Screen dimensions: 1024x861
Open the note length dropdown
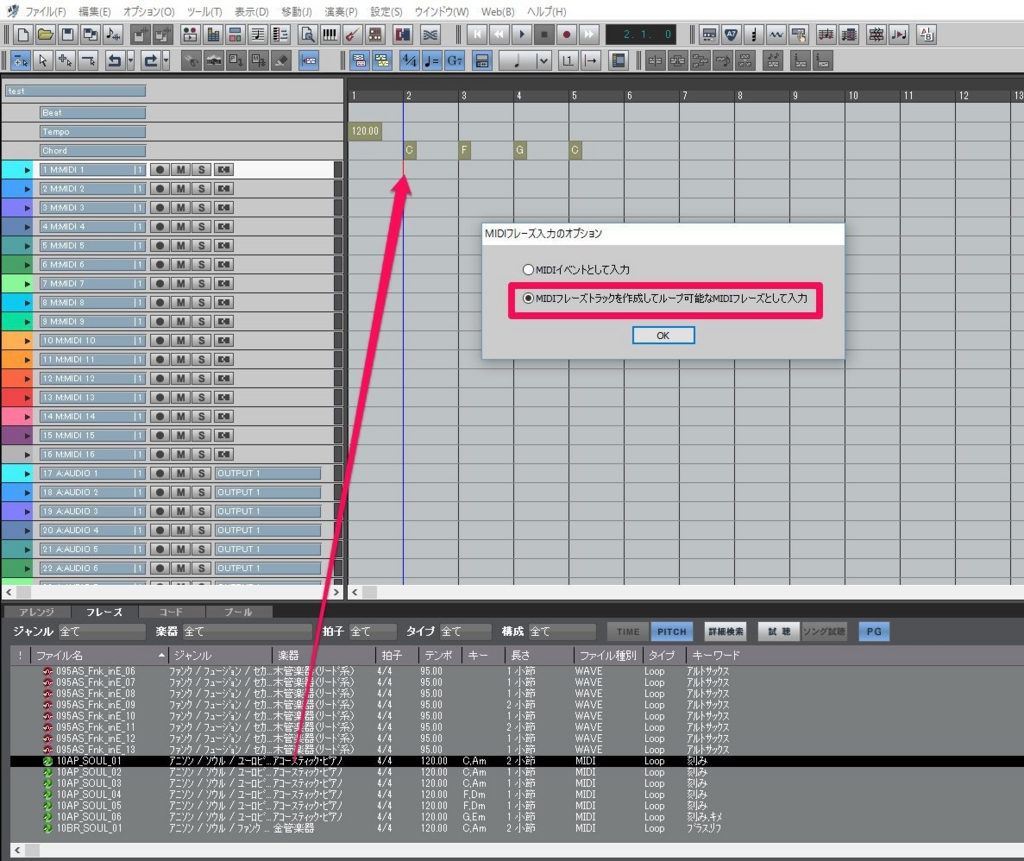coord(543,61)
